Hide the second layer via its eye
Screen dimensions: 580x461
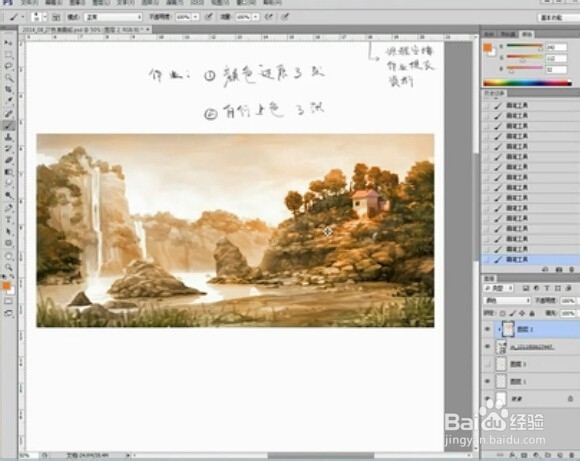[488, 347]
